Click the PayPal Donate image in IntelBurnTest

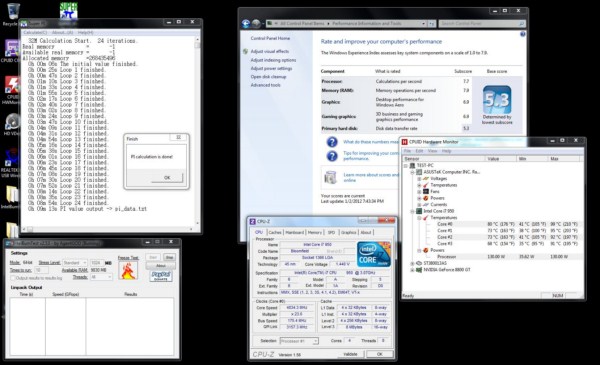161,276
